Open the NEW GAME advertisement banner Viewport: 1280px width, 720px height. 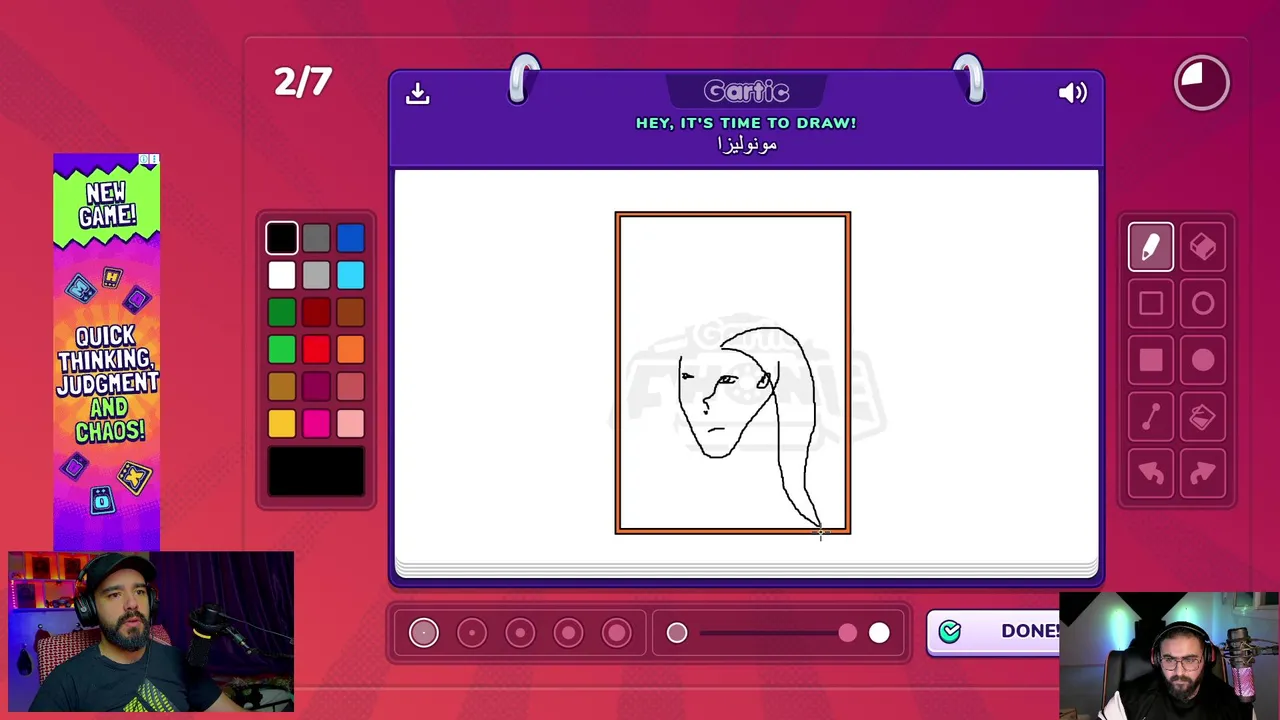(106, 352)
